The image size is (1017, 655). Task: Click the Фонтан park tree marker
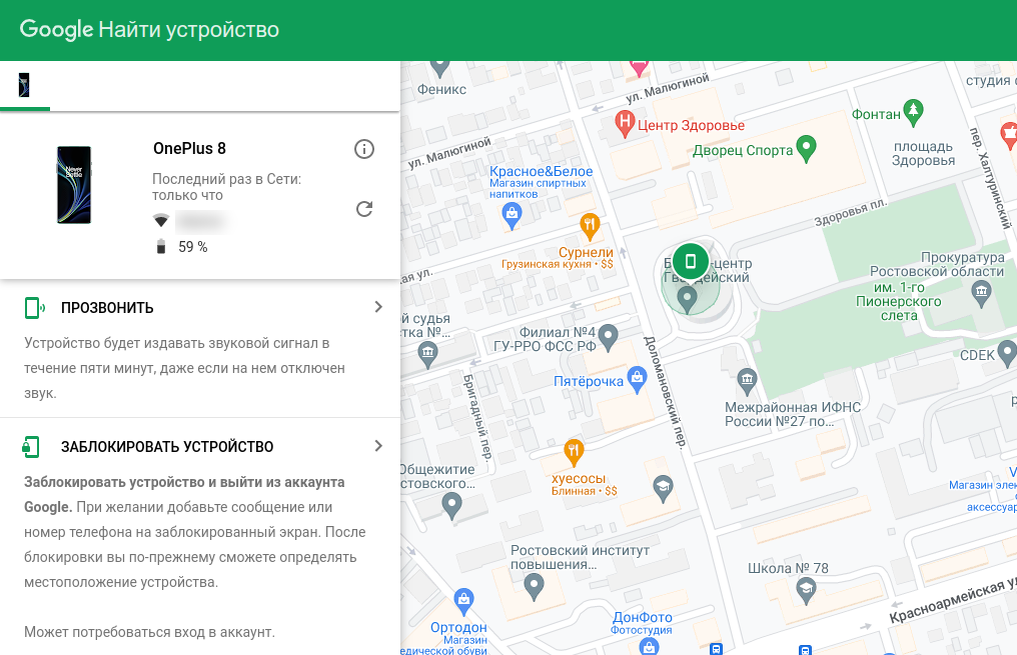913,112
